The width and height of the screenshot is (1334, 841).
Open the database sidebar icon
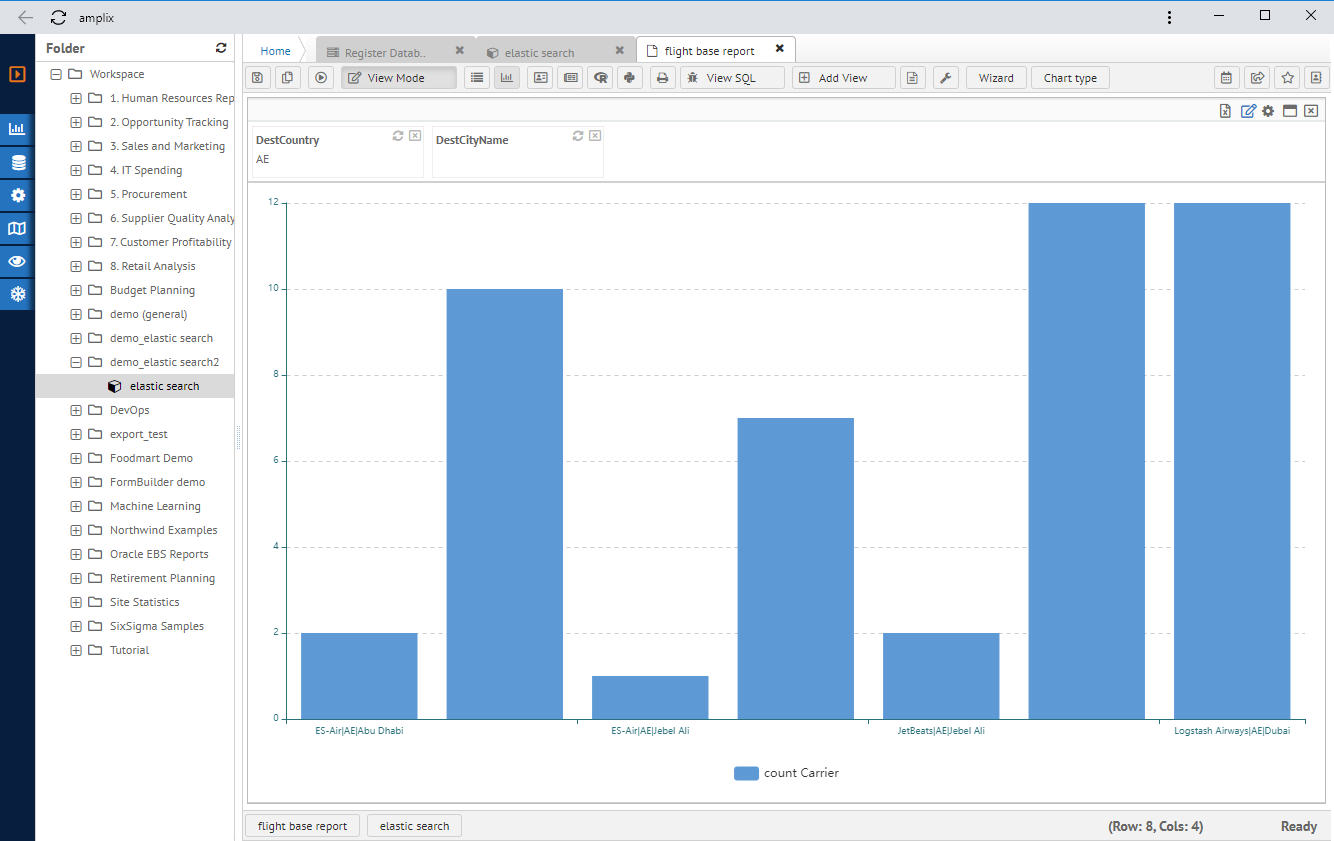[17, 162]
